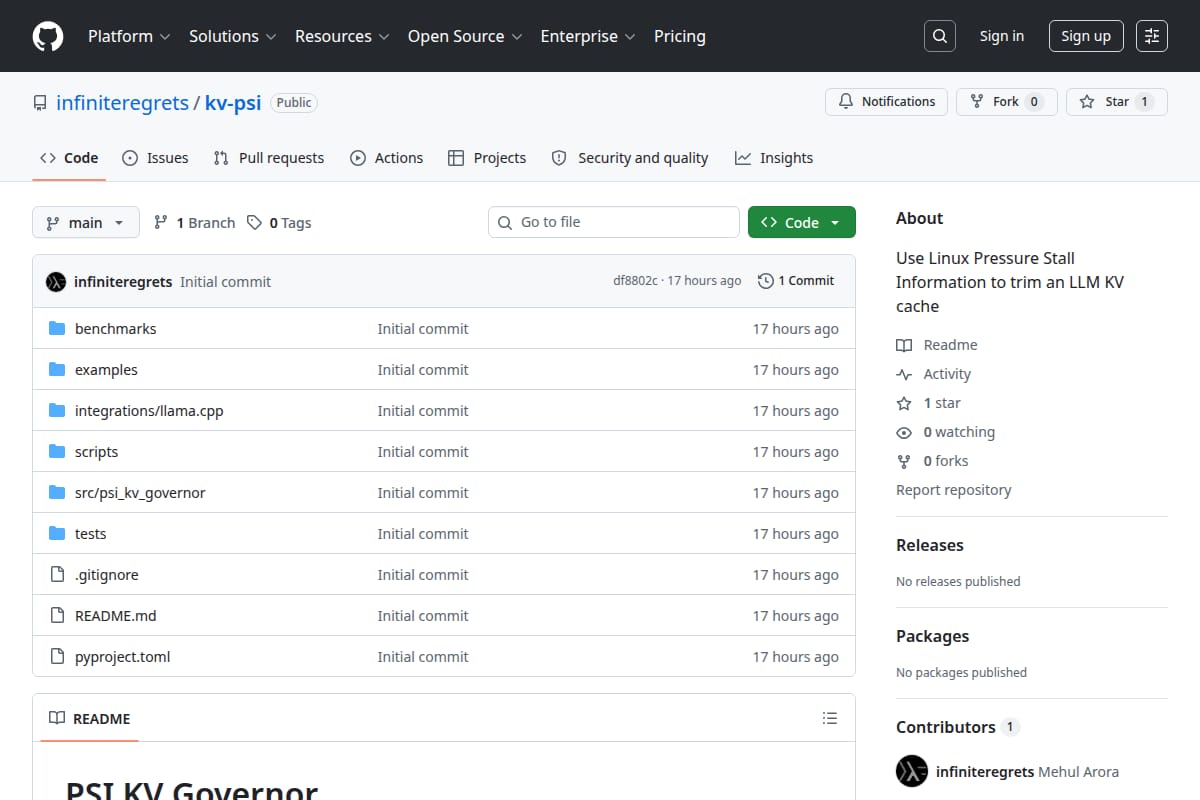Switch to the Code tab
Screen dimensions: 1200x800
(x=69, y=158)
